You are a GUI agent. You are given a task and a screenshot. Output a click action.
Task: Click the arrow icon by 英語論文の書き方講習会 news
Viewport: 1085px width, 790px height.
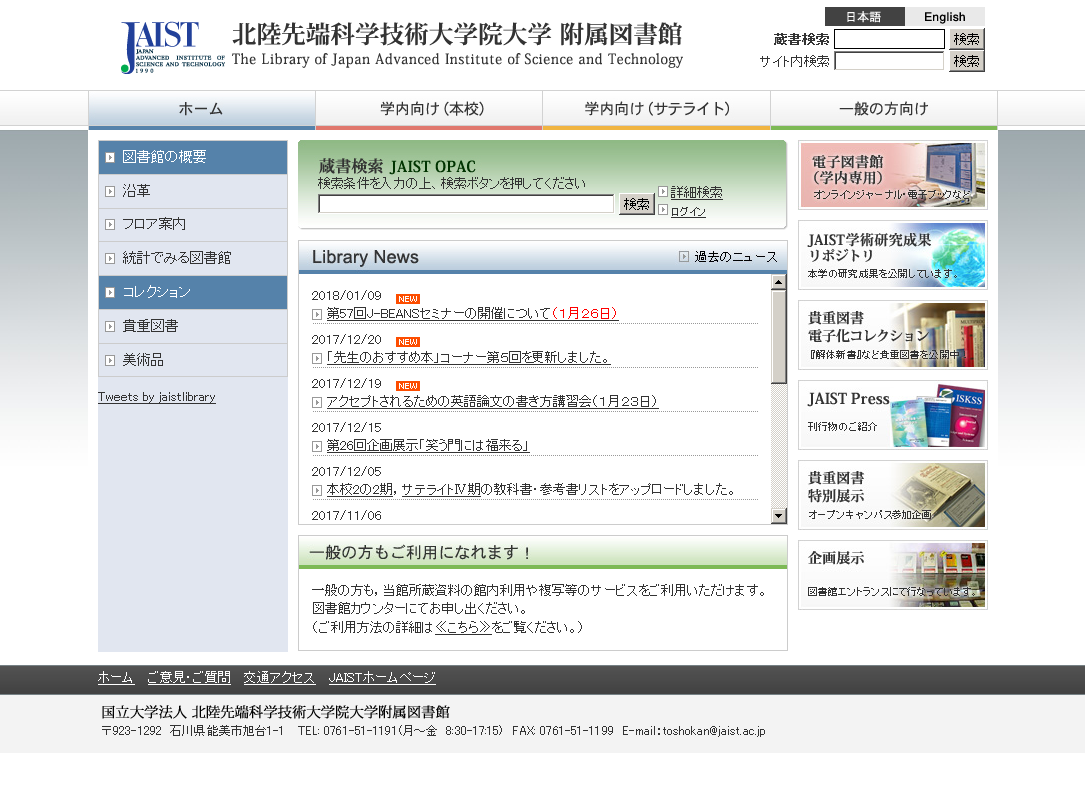point(317,403)
